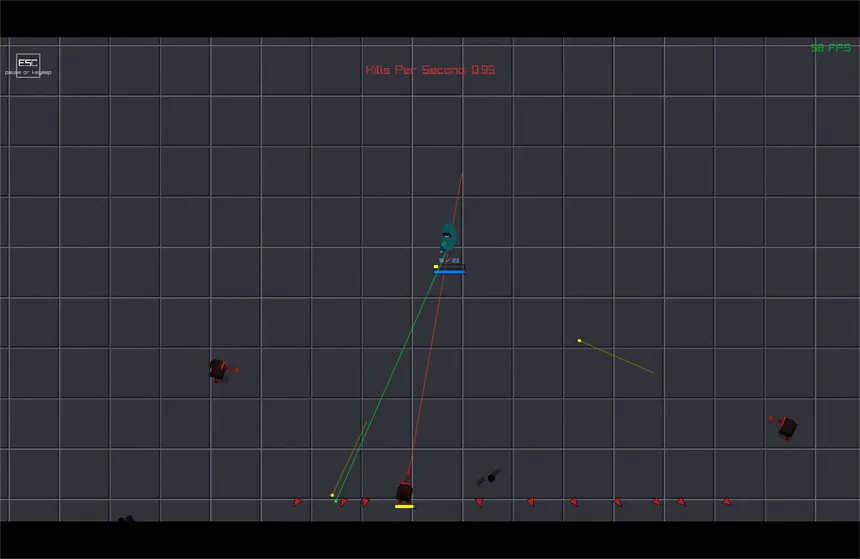Click the leftmost red arrow marker

(297, 501)
